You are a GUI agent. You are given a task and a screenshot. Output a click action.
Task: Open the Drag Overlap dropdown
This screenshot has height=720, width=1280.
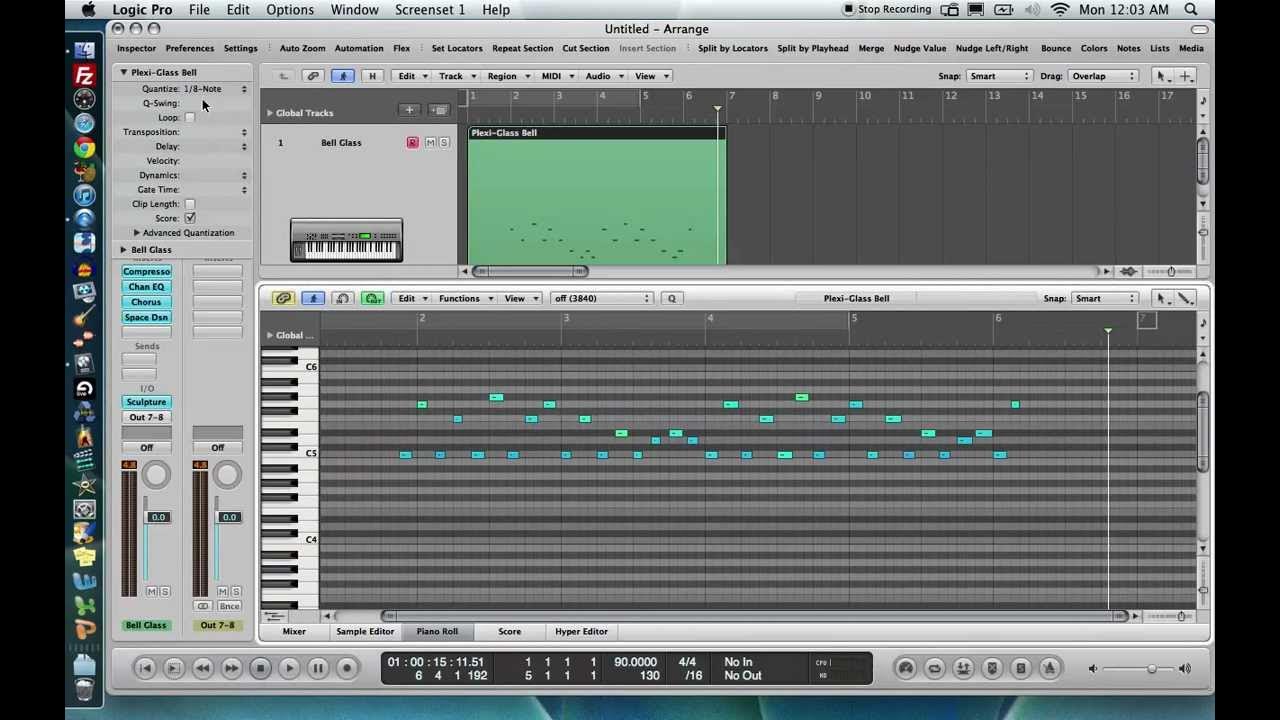pos(1103,76)
